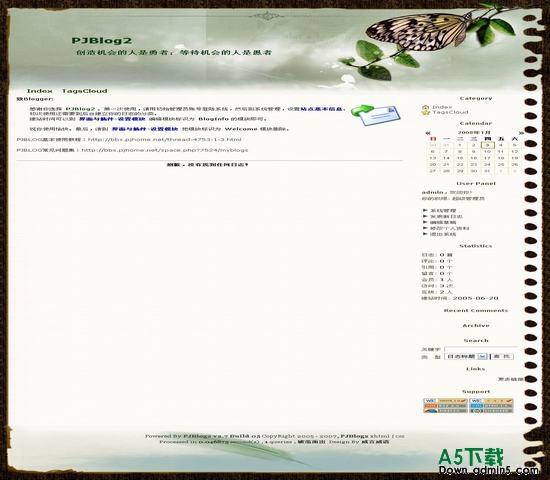Screen dimensions: 550x480
Task: Click the envelope with green arrow image
Action: coord(376,115)
